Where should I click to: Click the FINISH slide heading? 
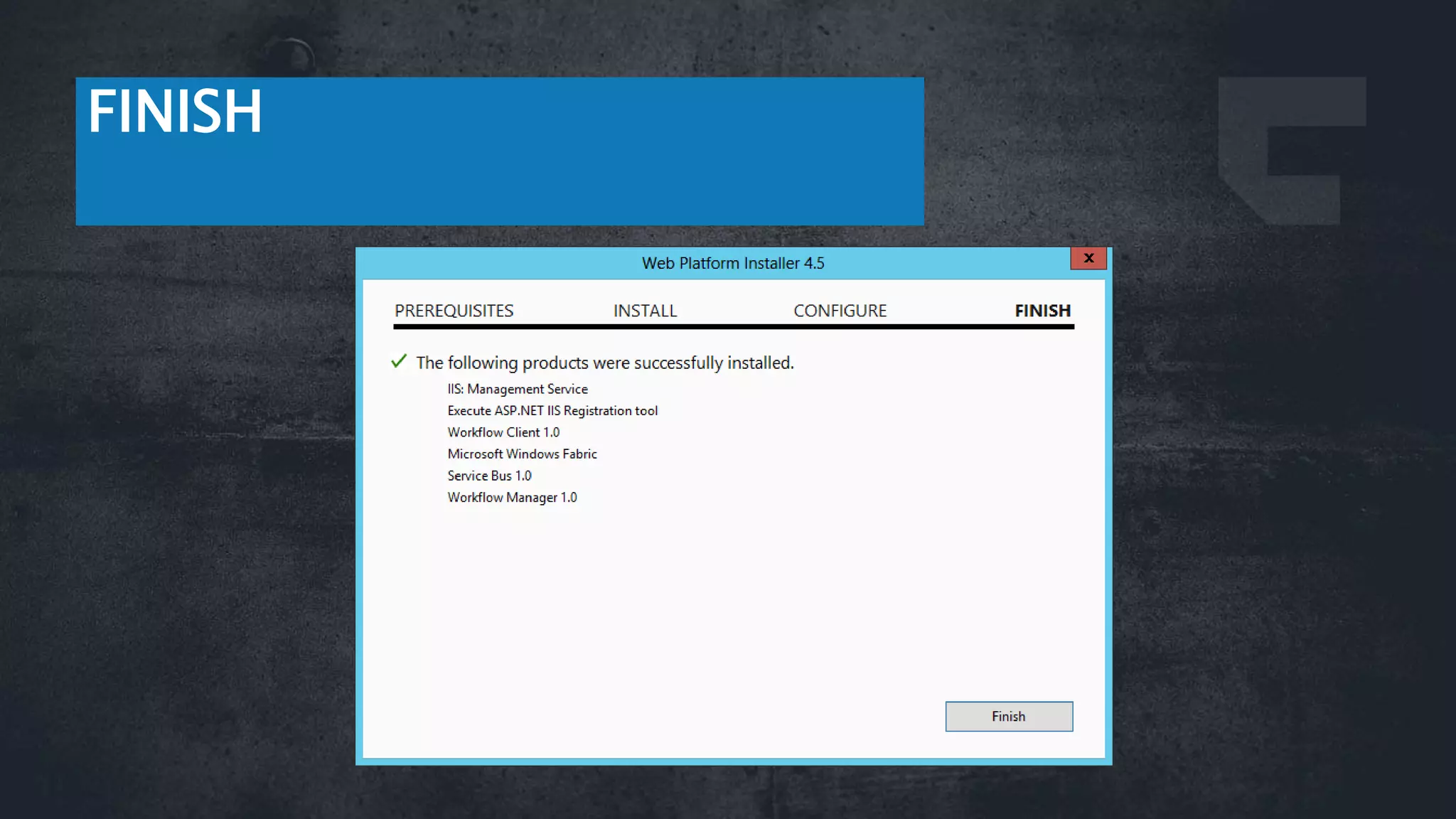click(x=175, y=111)
